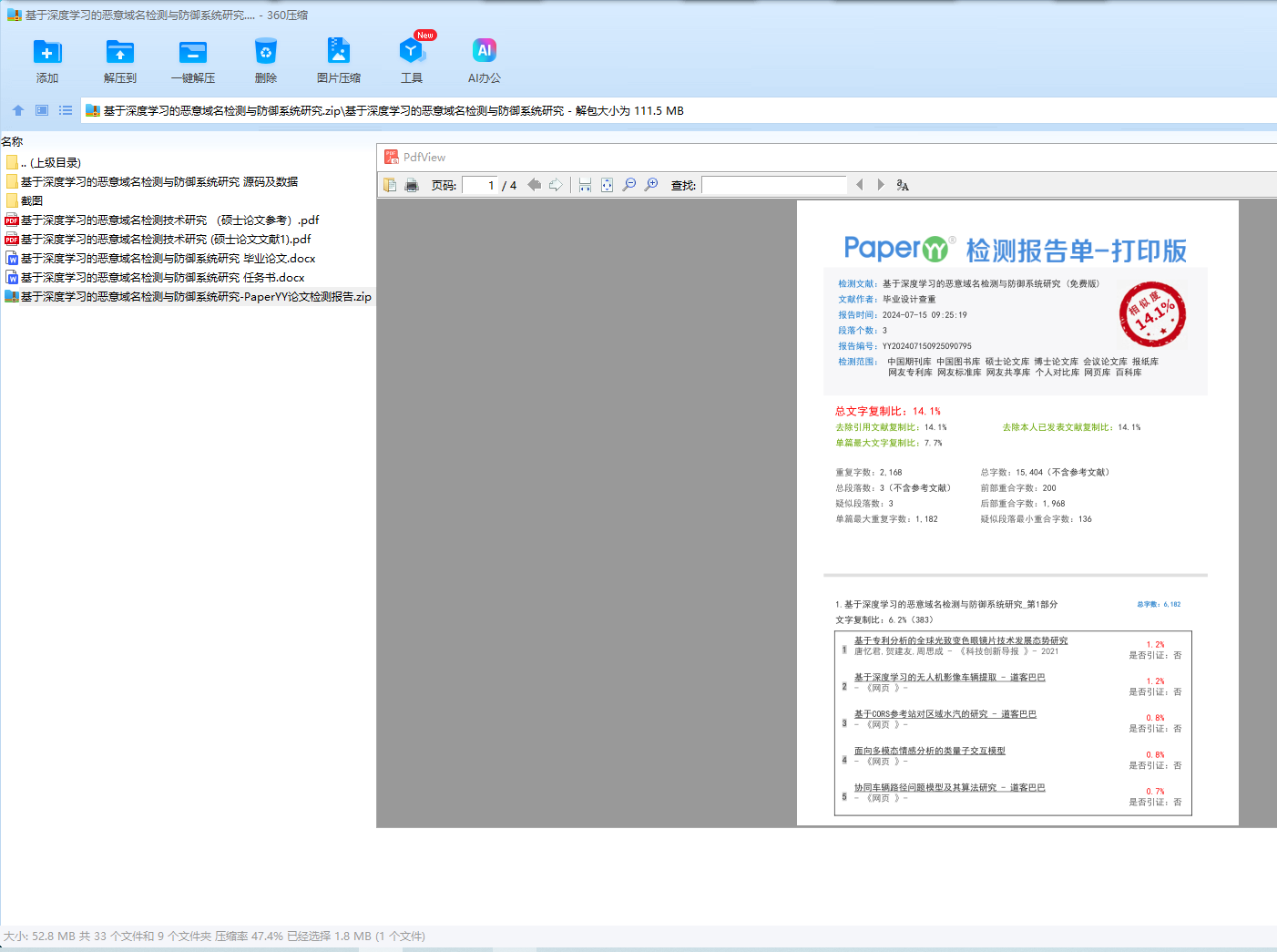Click the fit-page icon in PdfView
Image resolution: width=1277 pixels, height=952 pixels.
click(607, 185)
